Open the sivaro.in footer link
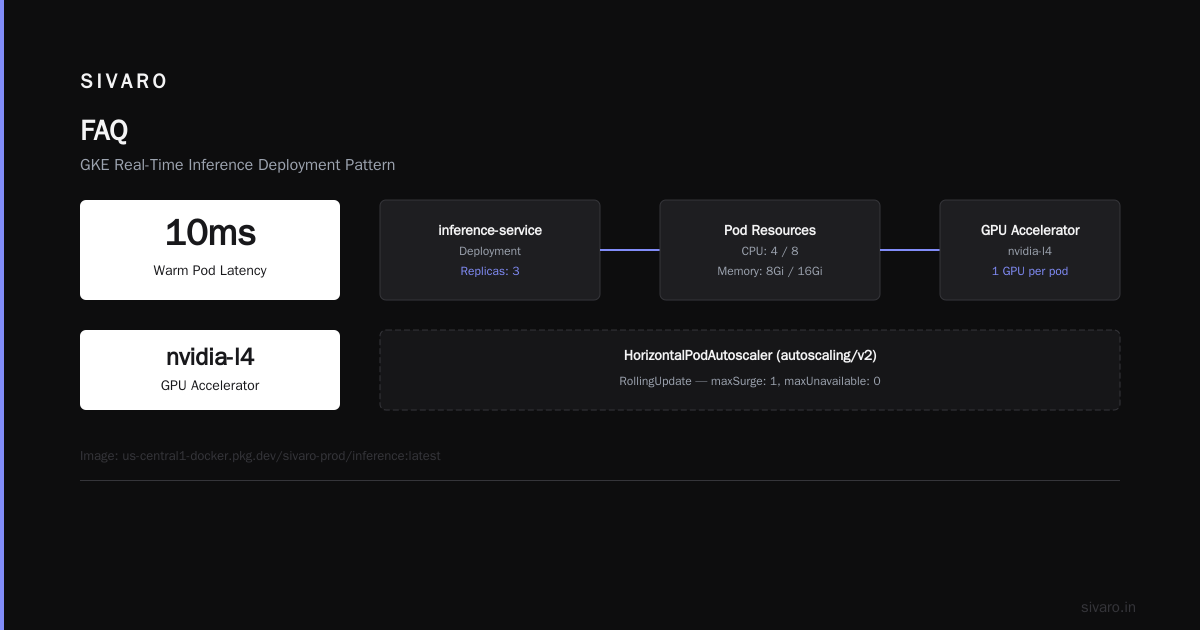Image resolution: width=1200 pixels, height=630 pixels. (x=1109, y=607)
